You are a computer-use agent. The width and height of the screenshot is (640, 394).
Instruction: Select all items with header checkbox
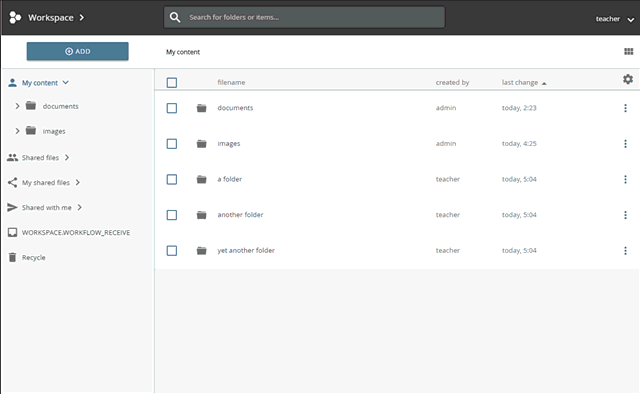tap(172, 83)
